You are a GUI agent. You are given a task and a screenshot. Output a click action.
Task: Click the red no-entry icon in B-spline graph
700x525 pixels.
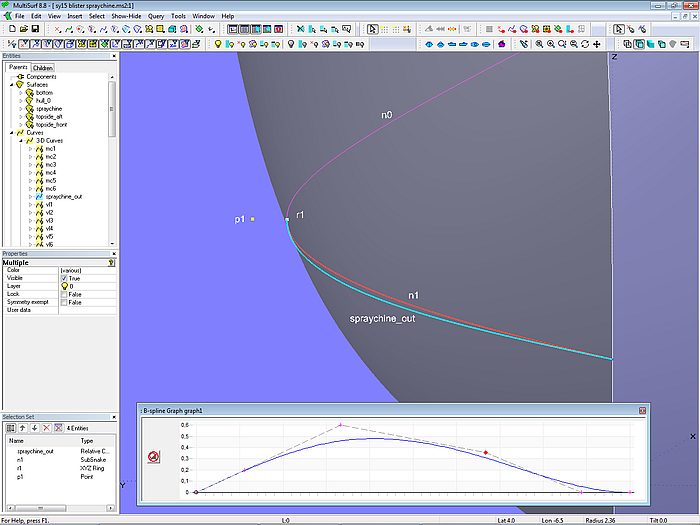155,455
